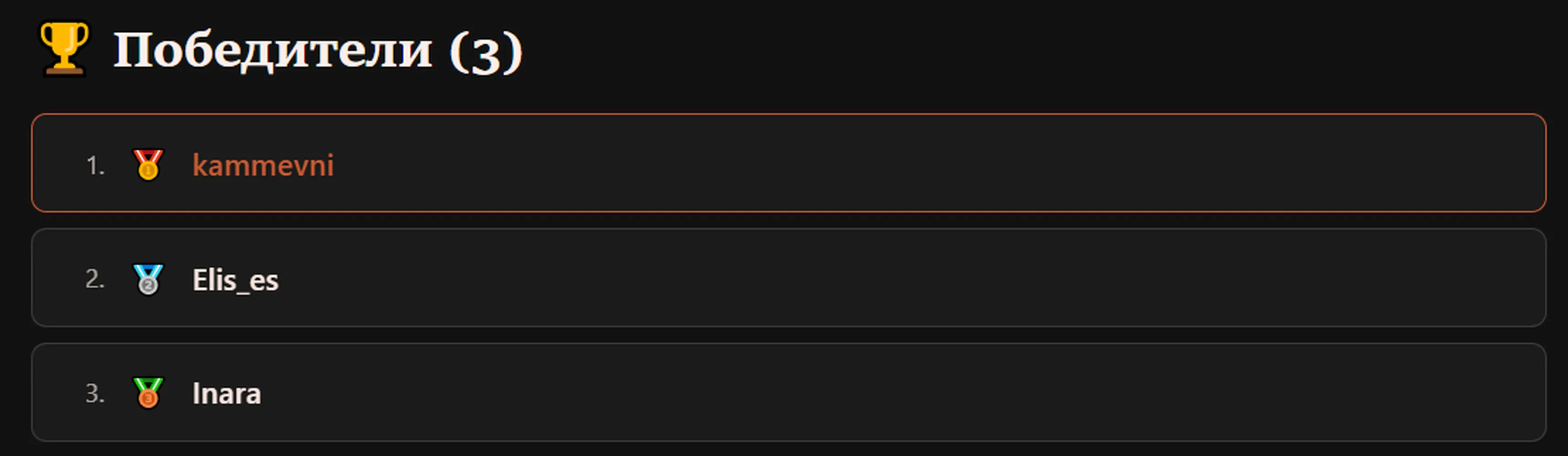
Task: Open the Elis_es username link
Action: click(x=235, y=280)
